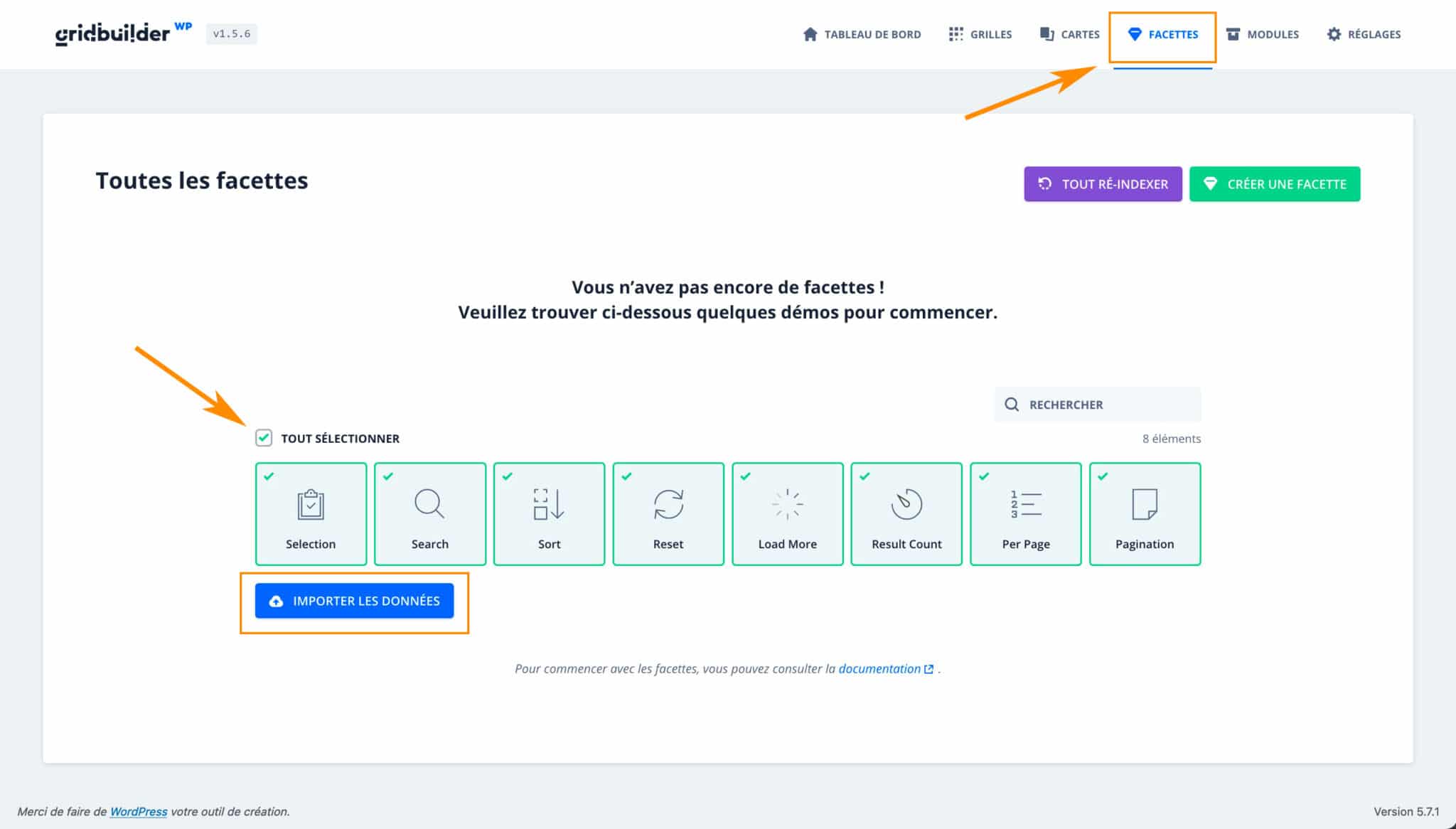Select the Selection facet demo icon

tap(311, 505)
